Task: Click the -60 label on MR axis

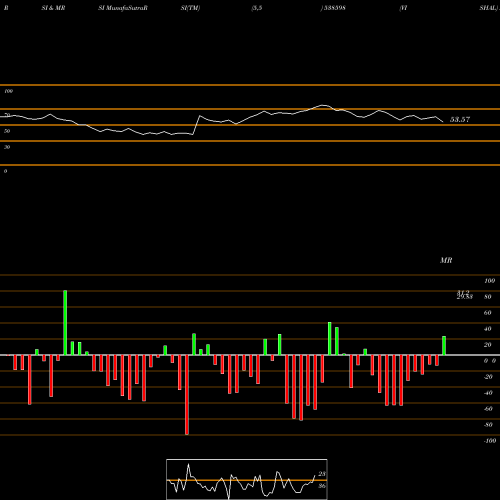Action: click(488, 409)
